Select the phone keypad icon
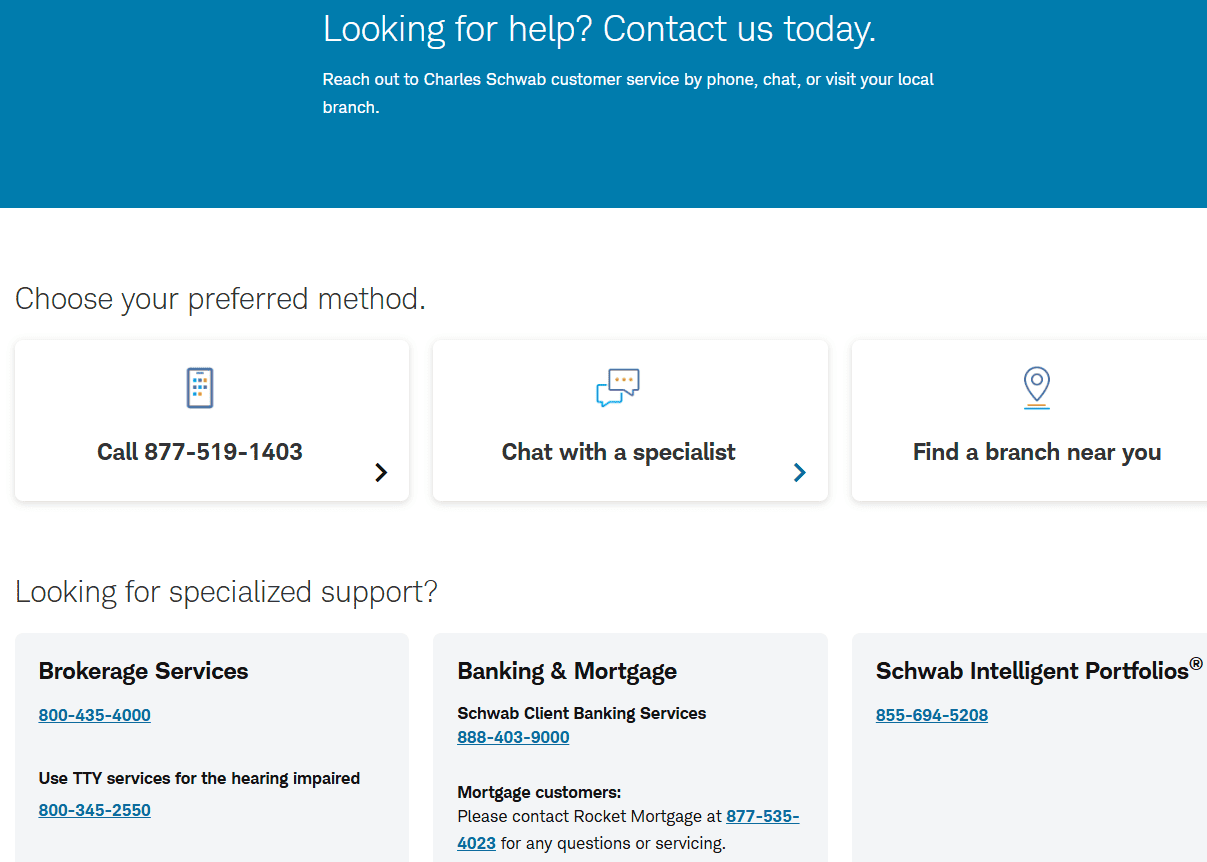 (199, 387)
